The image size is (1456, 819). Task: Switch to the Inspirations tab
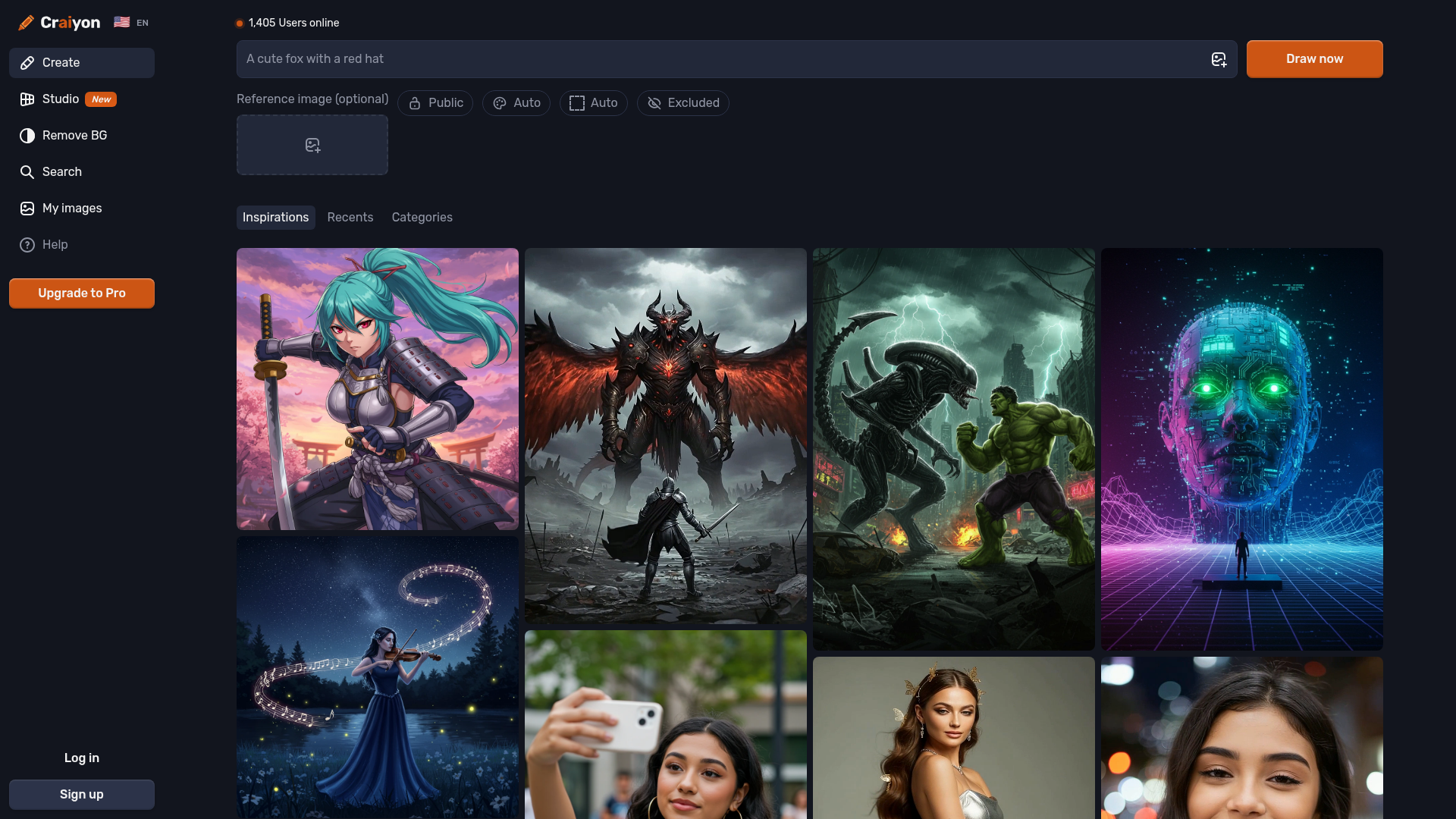pyautogui.click(x=276, y=218)
